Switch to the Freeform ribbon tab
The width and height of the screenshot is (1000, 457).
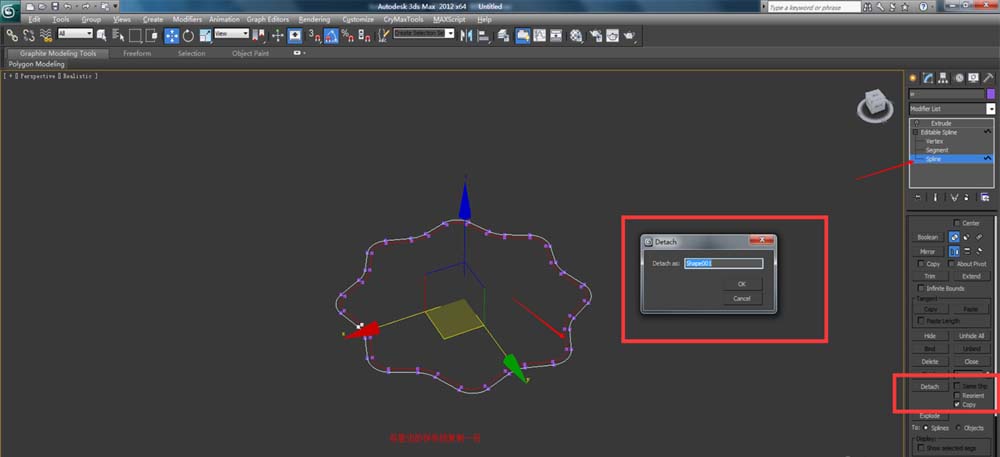(137, 54)
